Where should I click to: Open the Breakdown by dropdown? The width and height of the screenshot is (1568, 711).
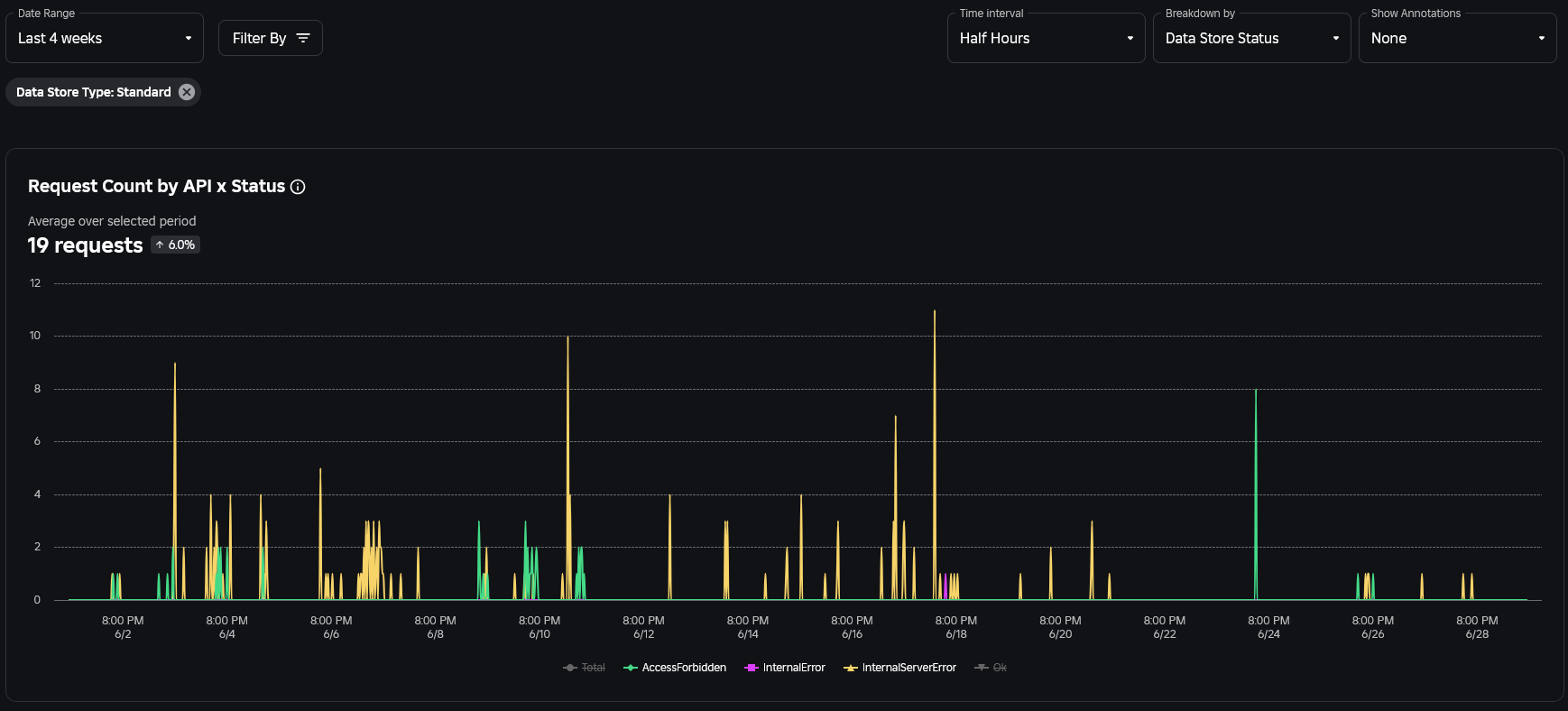pos(1251,38)
